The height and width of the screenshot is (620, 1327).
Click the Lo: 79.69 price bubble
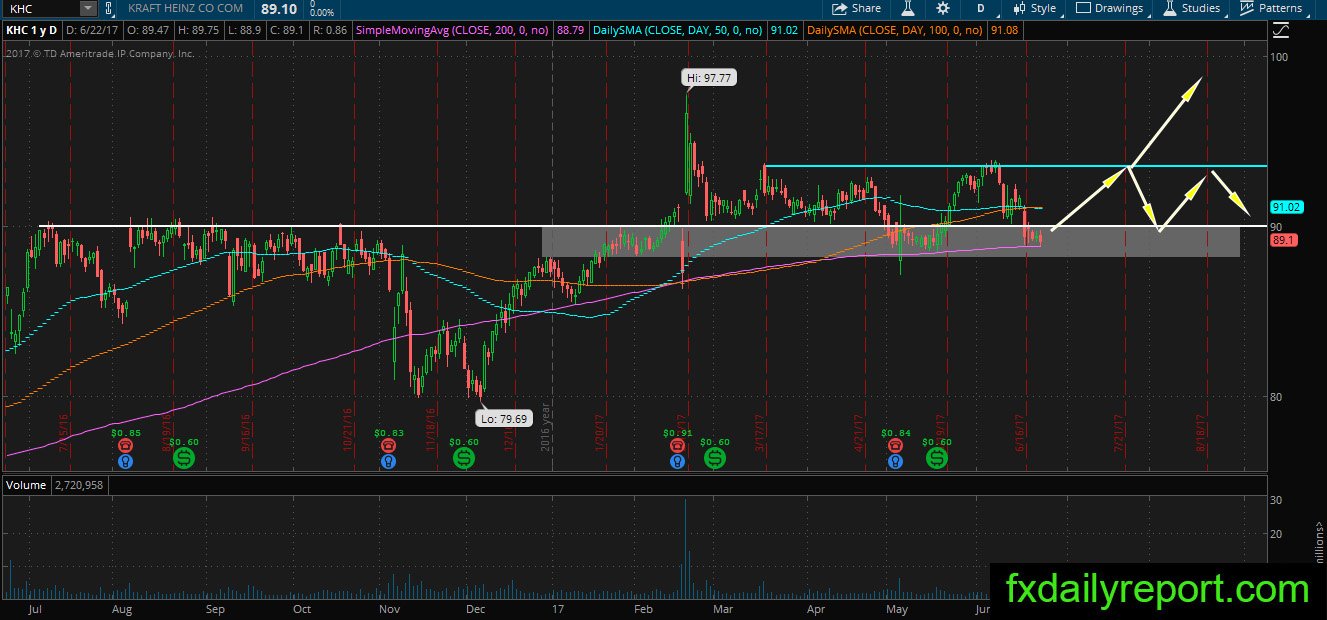coord(505,419)
